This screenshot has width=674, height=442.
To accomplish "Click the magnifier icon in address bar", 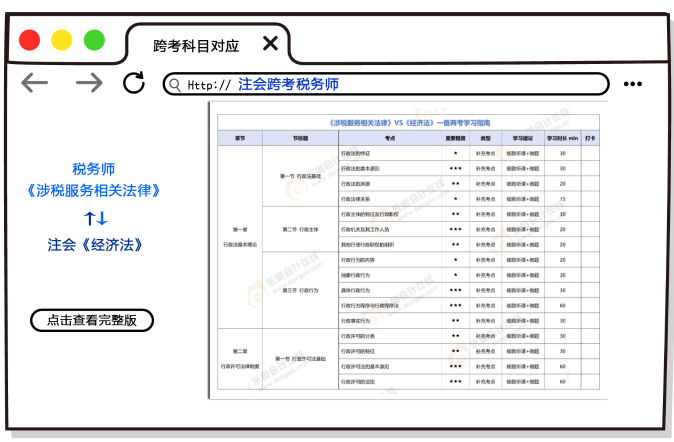I will [x=175, y=85].
